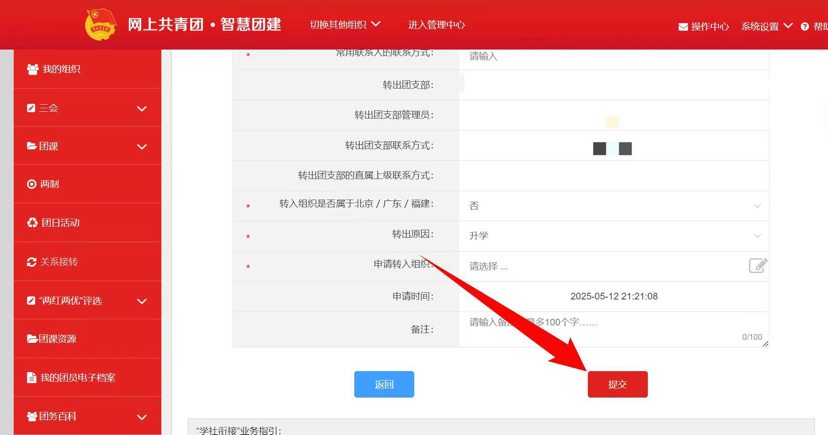Click the red 提交 button

pos(617,384)
